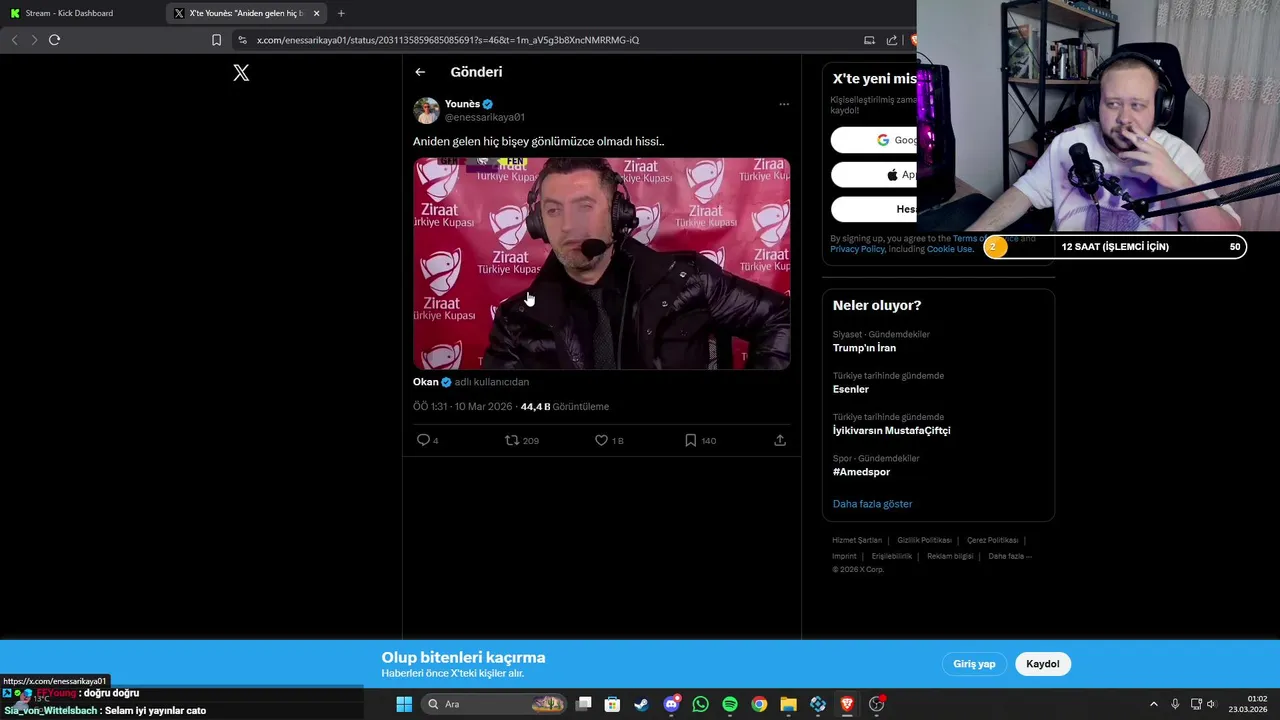1280x720 pixels.
Task: Open WhatsApp from the taskbar
Action: click(700, 704)
